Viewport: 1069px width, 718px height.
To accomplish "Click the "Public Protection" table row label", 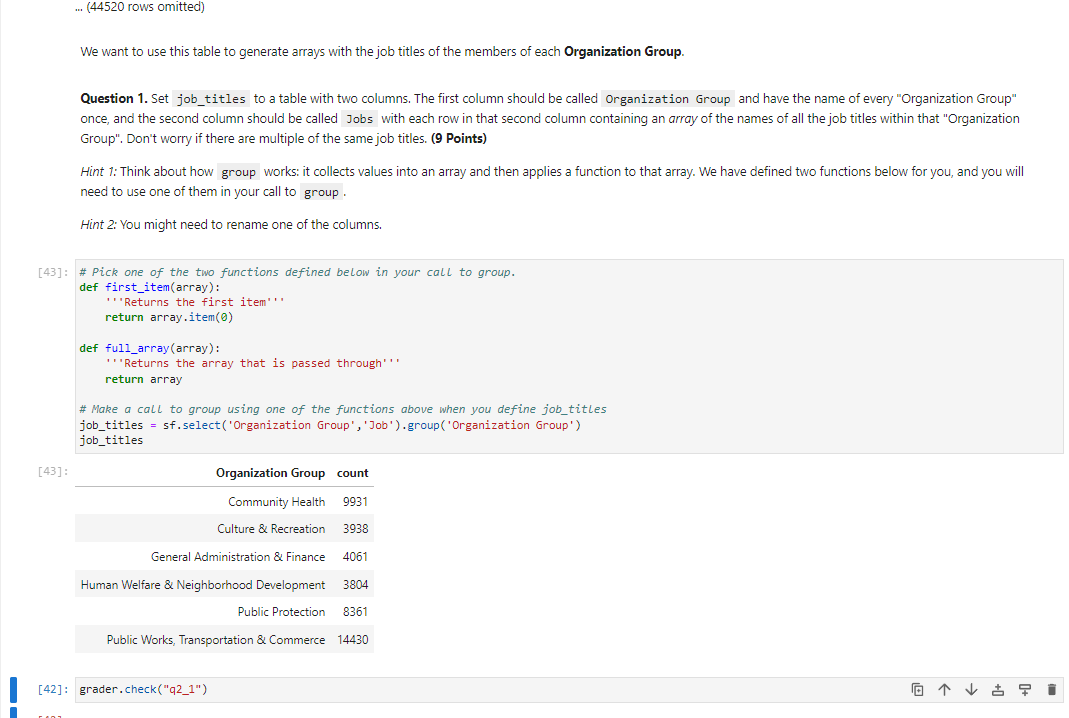I will coord(282,612).
